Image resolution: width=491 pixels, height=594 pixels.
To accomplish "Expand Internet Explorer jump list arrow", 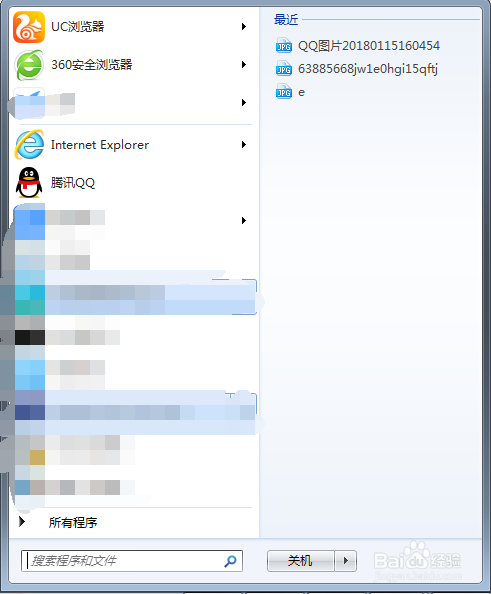I will click(x=244, y=144).
